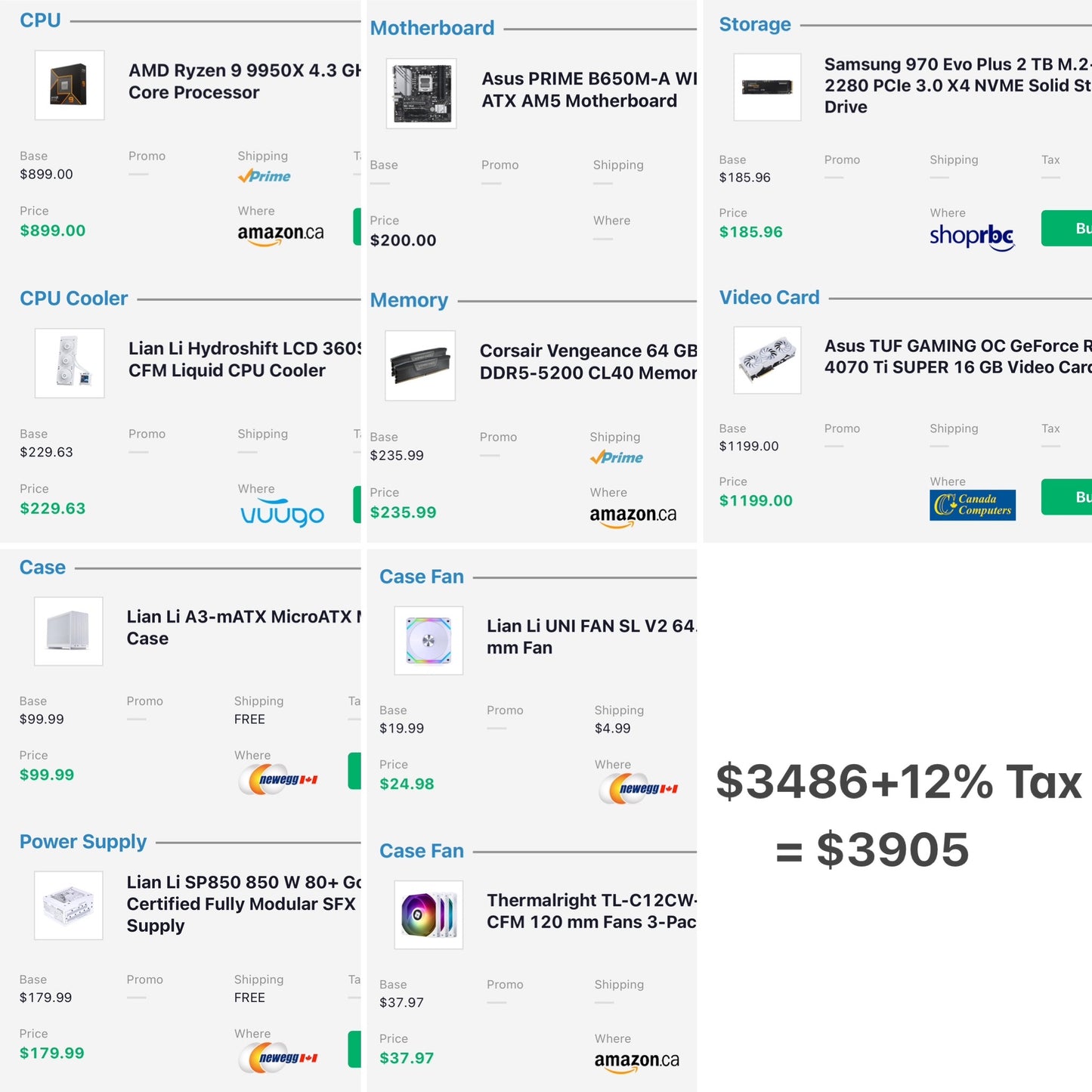Viewport: 1092px width, 1092px height.
Task: Open the Asus PRIME B650M-A motherboard image
Action: pyautogui.click(x=421, y=94)
